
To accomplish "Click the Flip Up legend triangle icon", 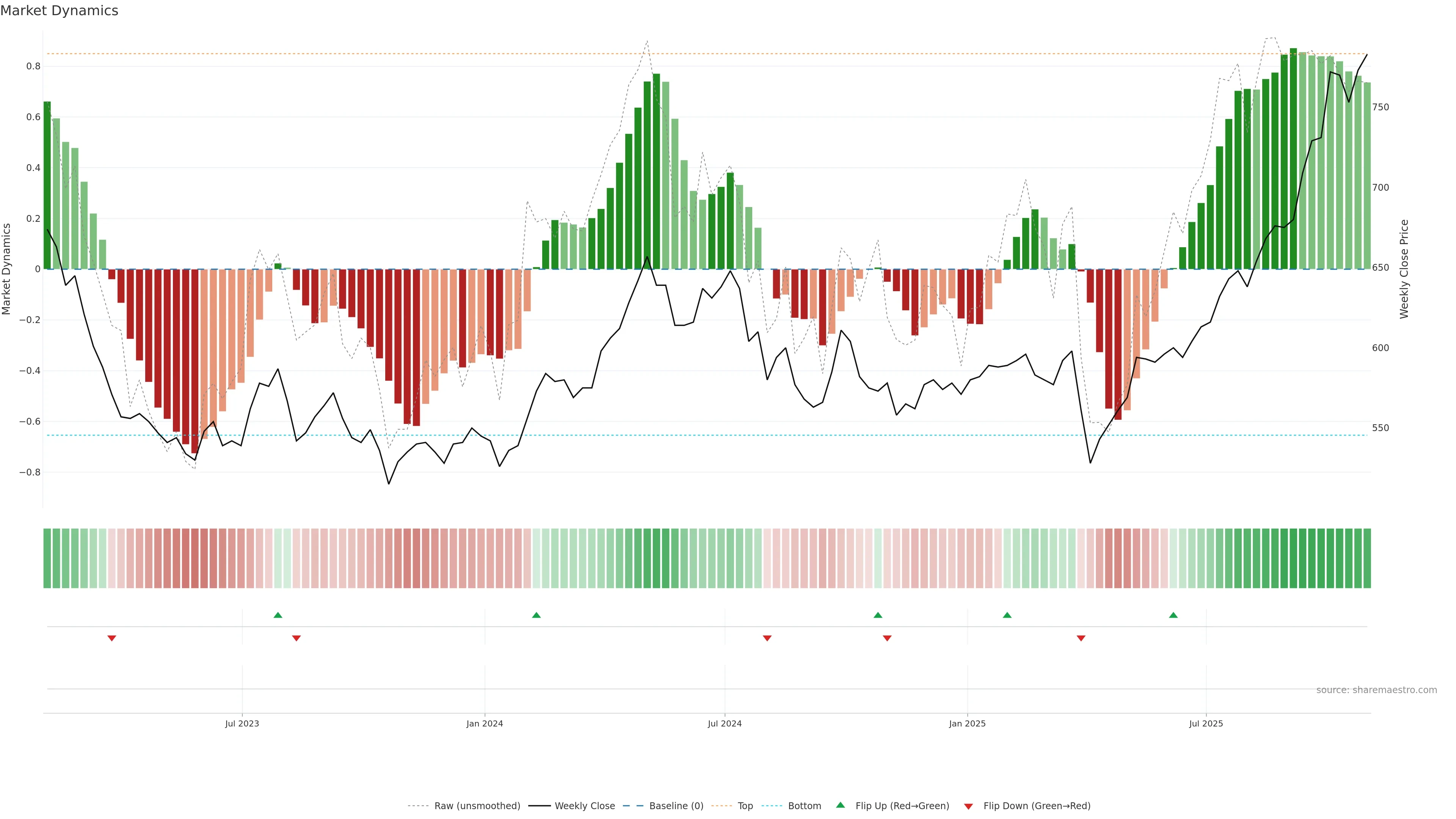I will click(x=841, y=805).
